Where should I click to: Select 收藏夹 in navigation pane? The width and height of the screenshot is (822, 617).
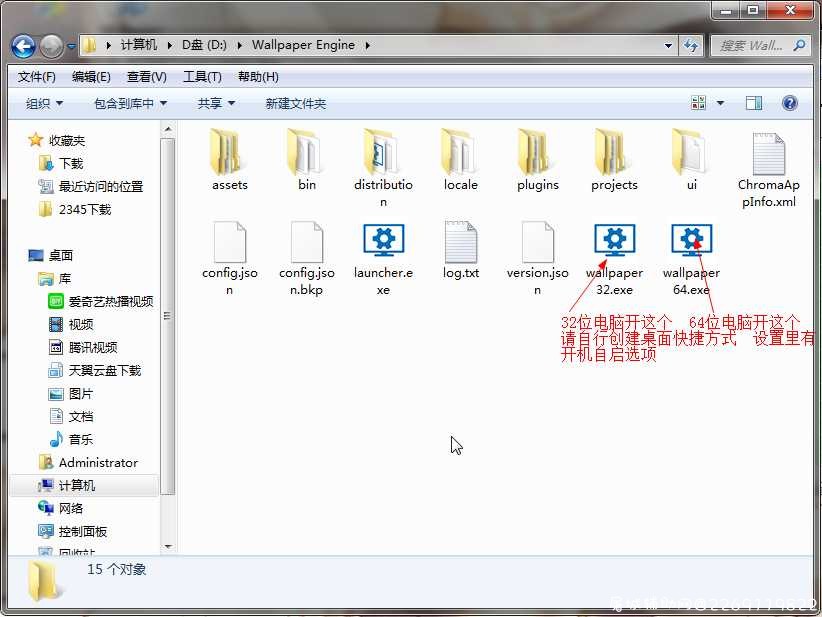57,140
